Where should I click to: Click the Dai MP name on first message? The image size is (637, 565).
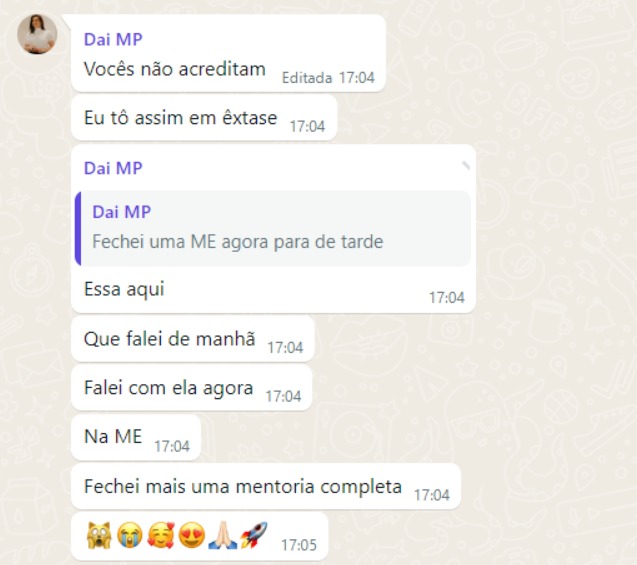click(x=113, y=39)
